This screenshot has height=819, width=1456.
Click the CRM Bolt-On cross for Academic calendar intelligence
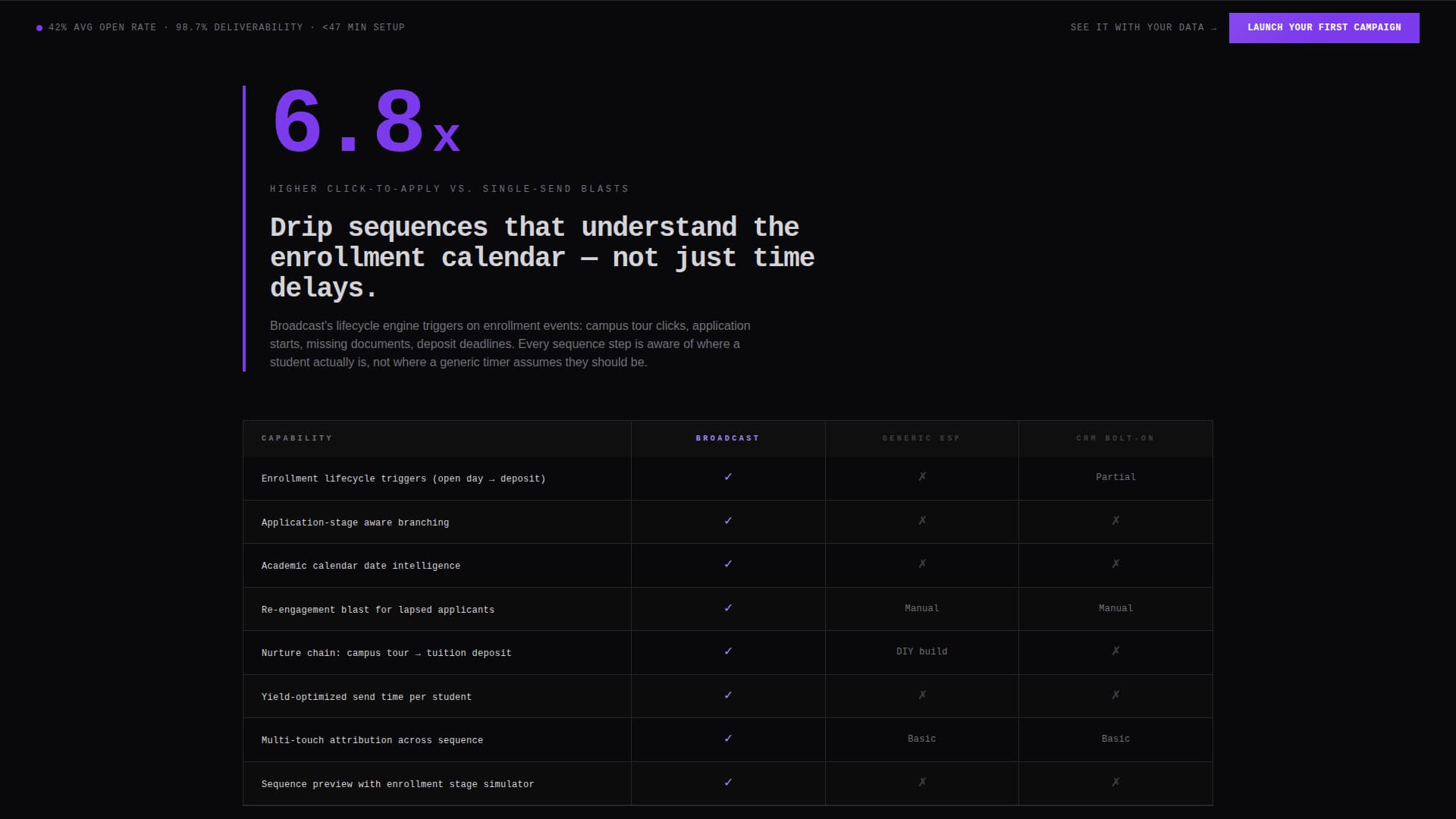click(x=1116, y=564)
